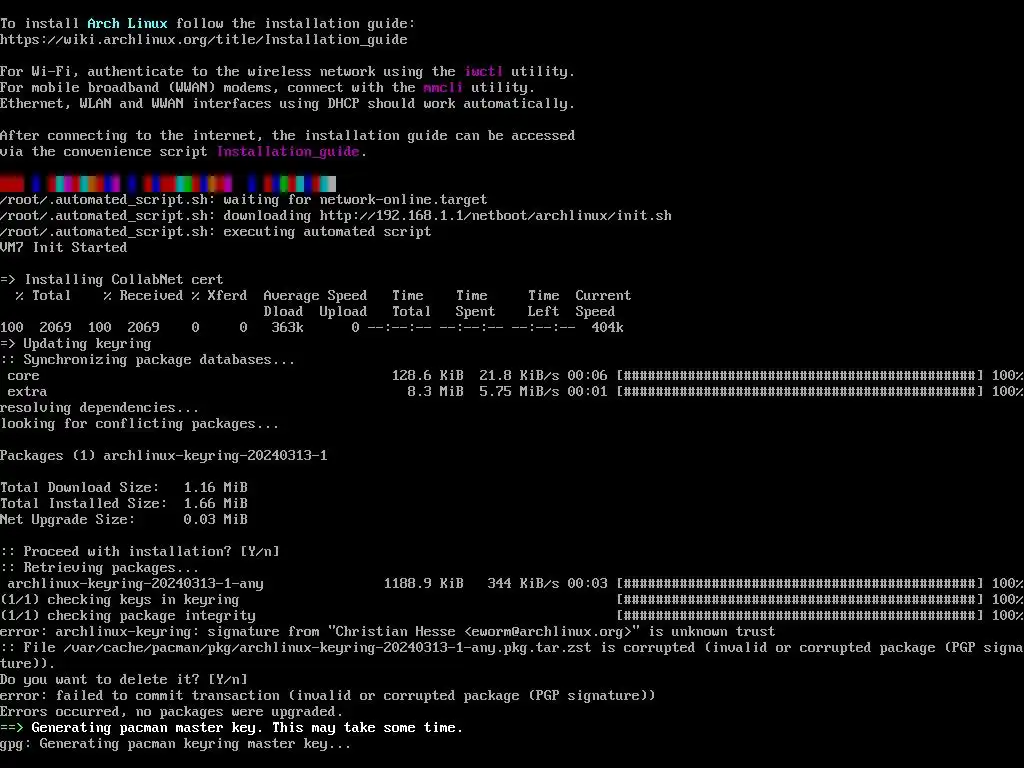Click the core database progress bar
Viewport: 1024px width, 768px height.
point(800,376)
